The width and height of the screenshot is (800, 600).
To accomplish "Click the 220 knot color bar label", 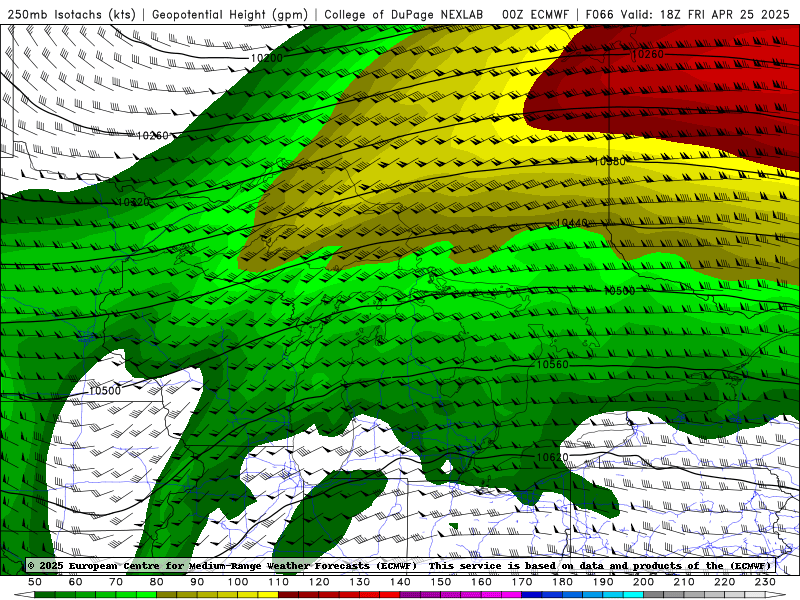I will click(x=725, y=582).
